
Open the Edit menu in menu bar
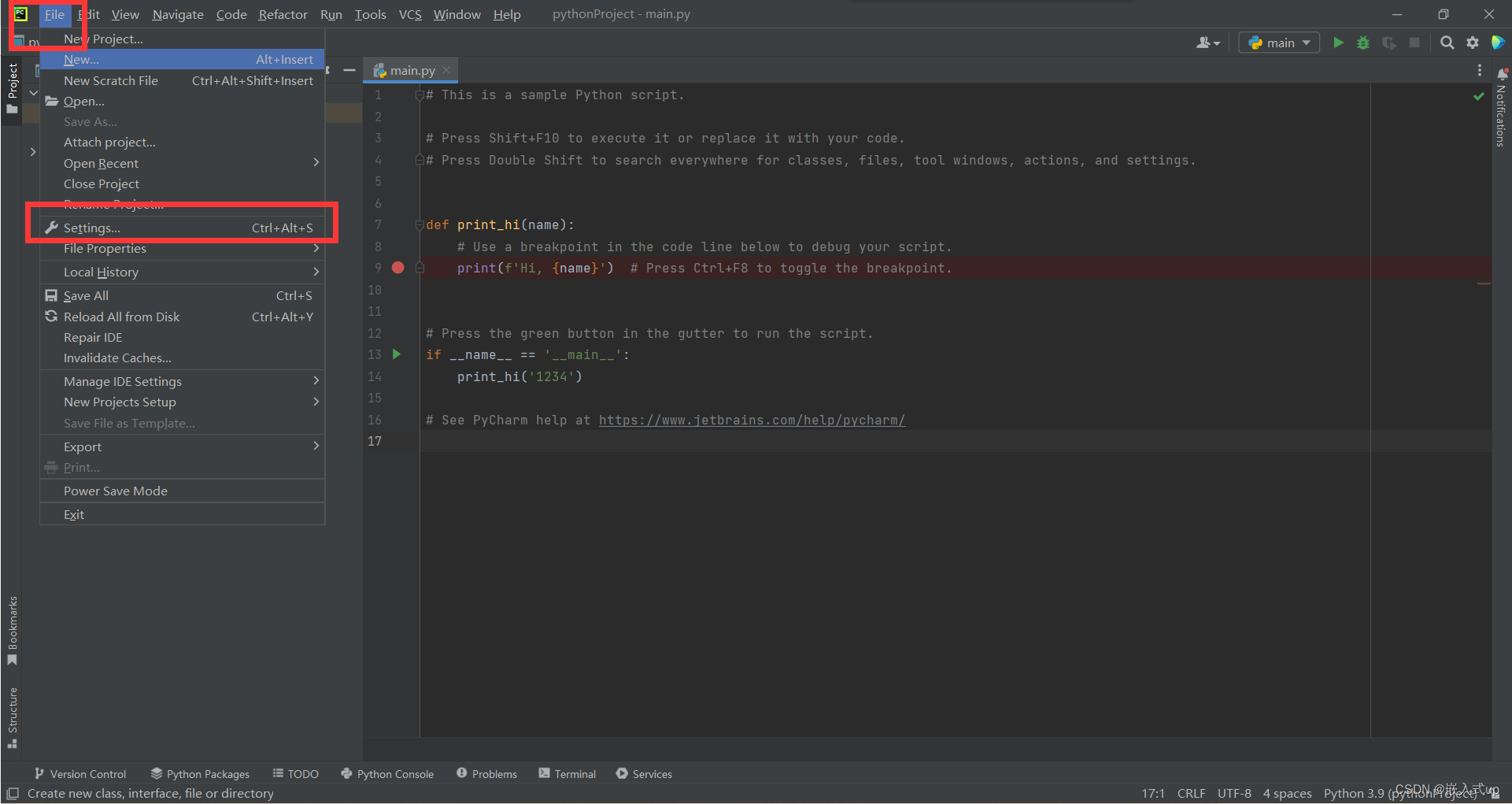tap(88, 14)
